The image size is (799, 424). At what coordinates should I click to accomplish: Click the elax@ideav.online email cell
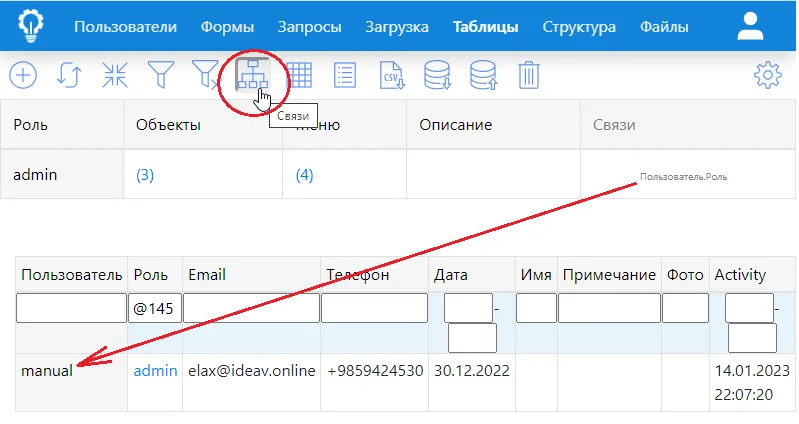(x=252, y=382)
